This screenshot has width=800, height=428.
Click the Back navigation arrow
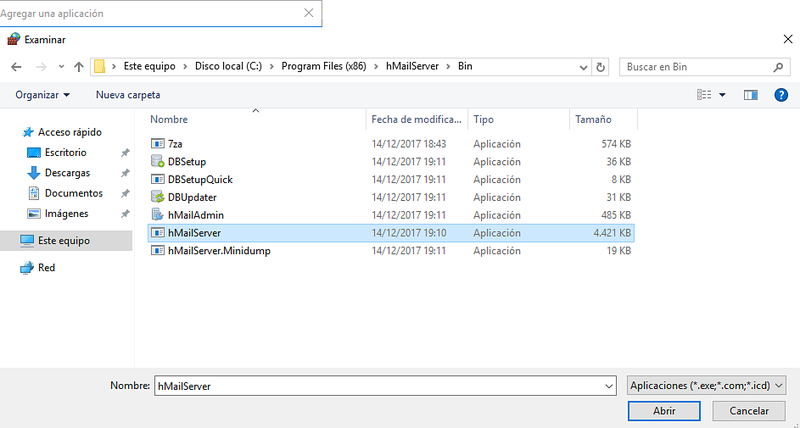pos(16,67)
